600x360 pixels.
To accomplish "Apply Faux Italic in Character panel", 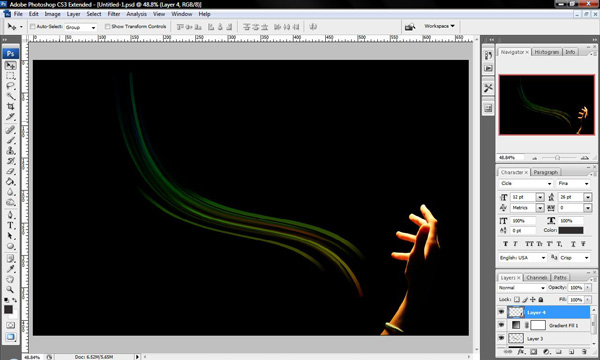I will point(515,244).
